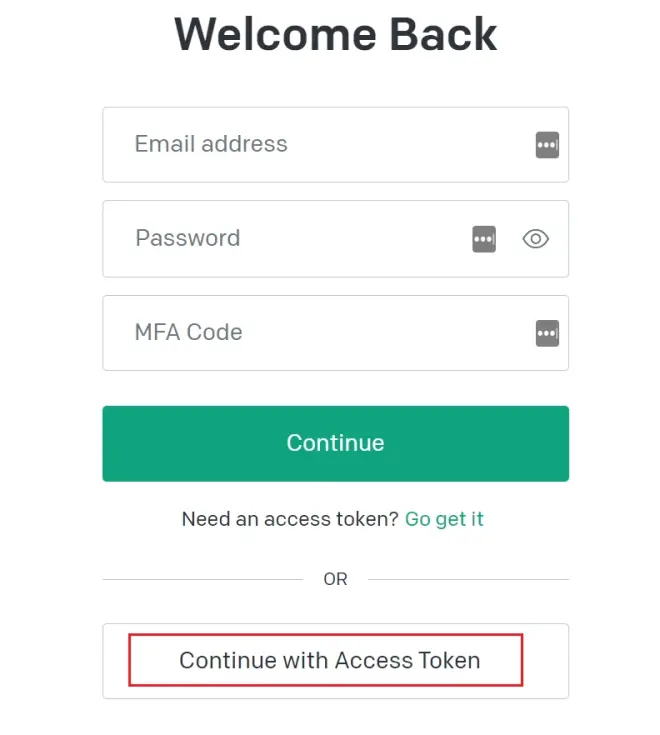The image size is (660, 735).
Task: Click the divider line right of OR
Action: click(x=468, y=579)
